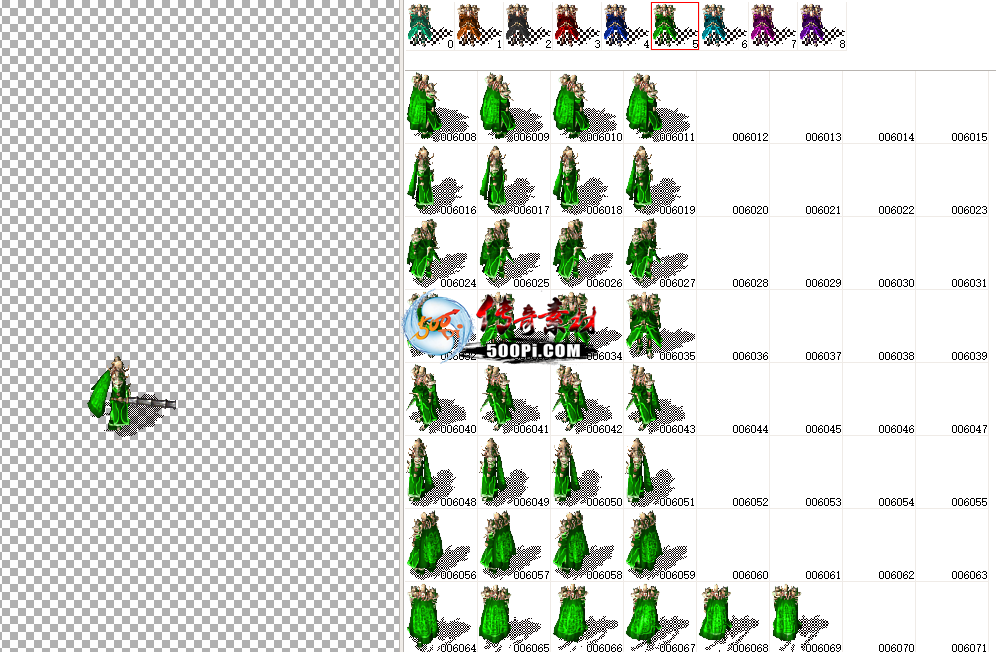Open sprite frame 006050

coord(587,472)
